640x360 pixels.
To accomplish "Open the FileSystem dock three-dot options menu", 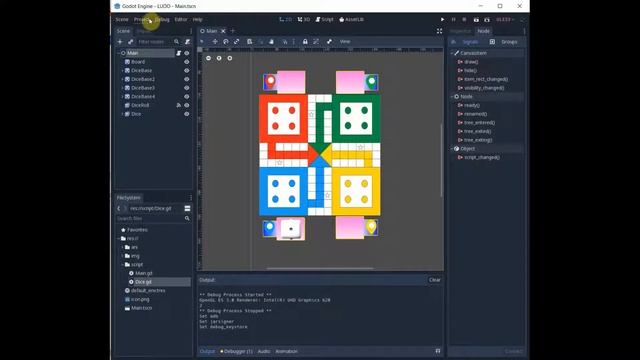I will (x=191, y=198).
